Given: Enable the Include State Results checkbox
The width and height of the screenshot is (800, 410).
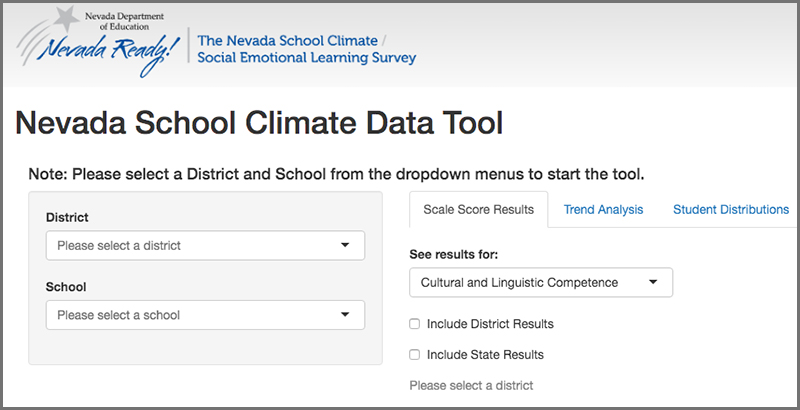Looking at the screenshot, I should click(415, 354).
